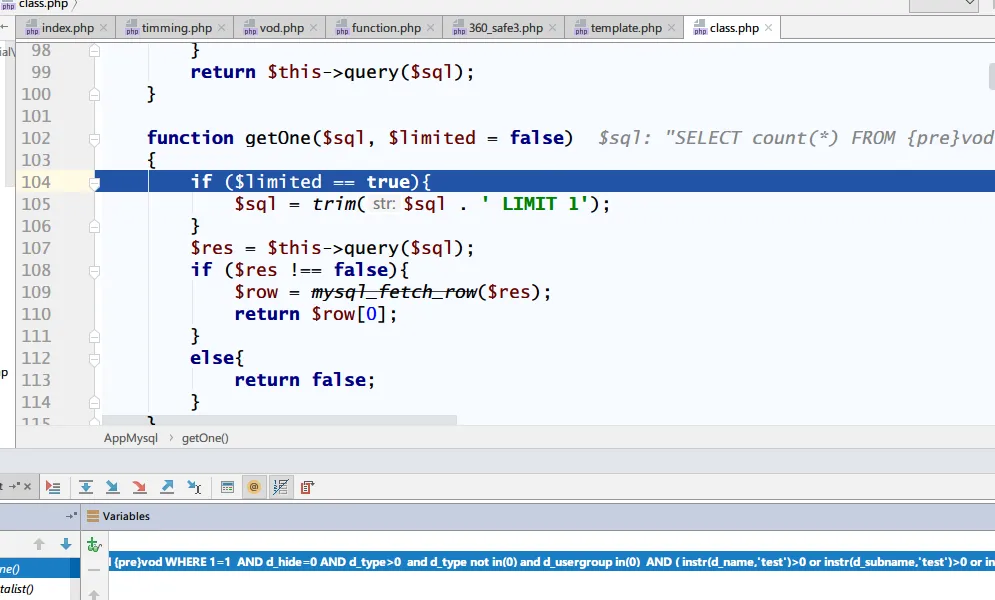This screenshot has height=600, width=995.
Task: Click the Step Over debugger icon
Action: tap(86, 487)
